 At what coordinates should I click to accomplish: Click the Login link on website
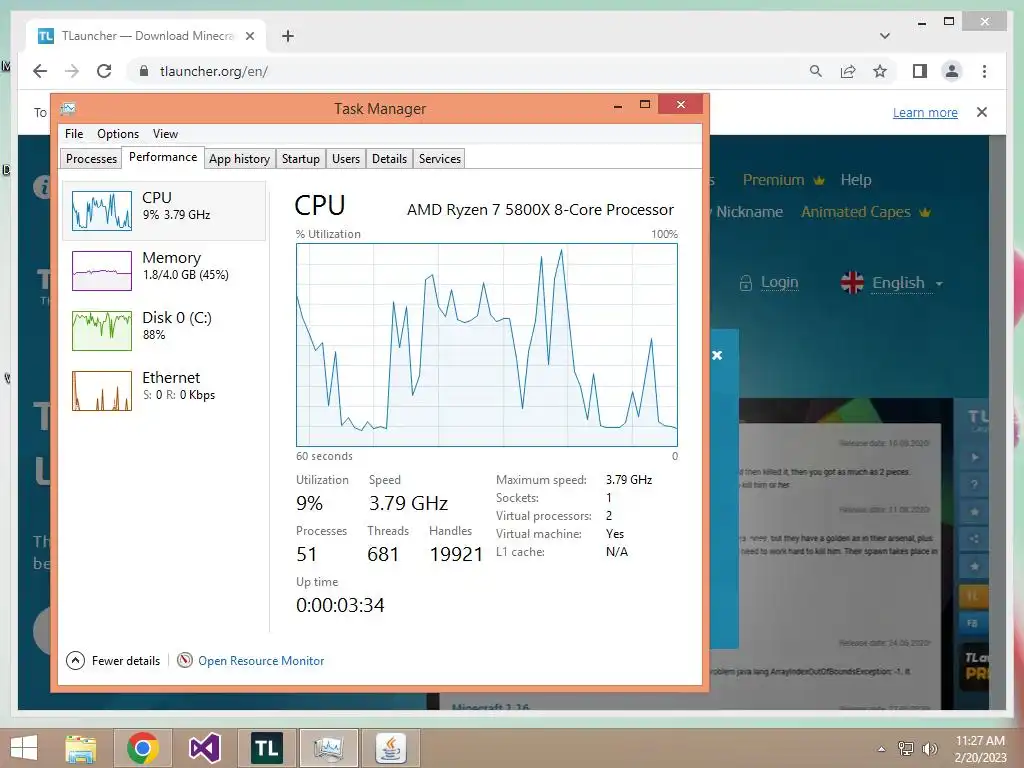779,282
